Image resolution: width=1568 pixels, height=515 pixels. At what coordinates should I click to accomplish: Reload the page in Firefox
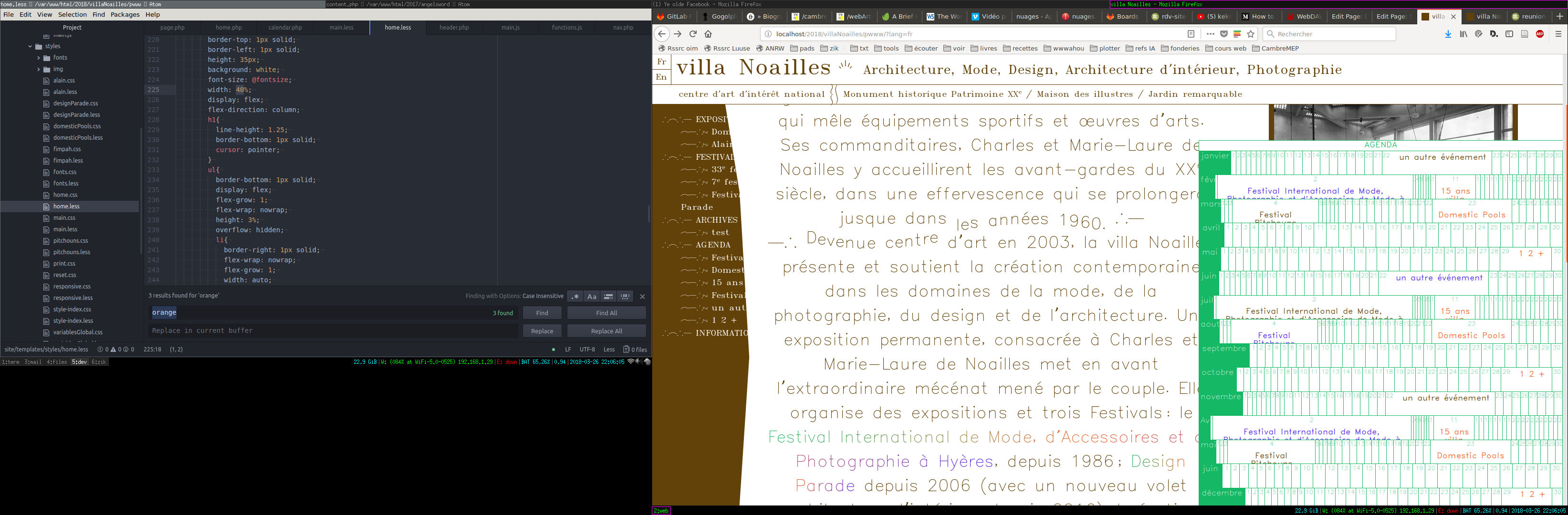(x=693, y=34)
